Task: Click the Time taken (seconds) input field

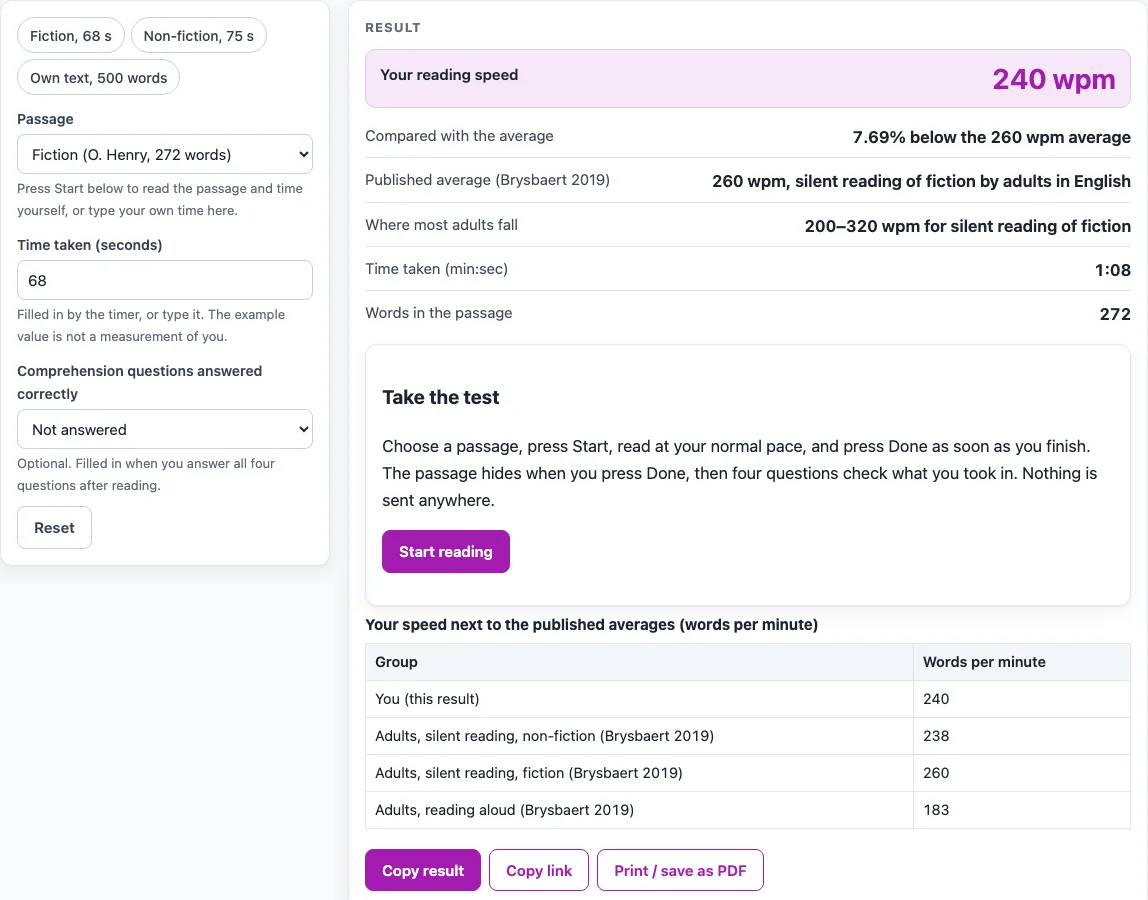Action: tap(165, 280)
